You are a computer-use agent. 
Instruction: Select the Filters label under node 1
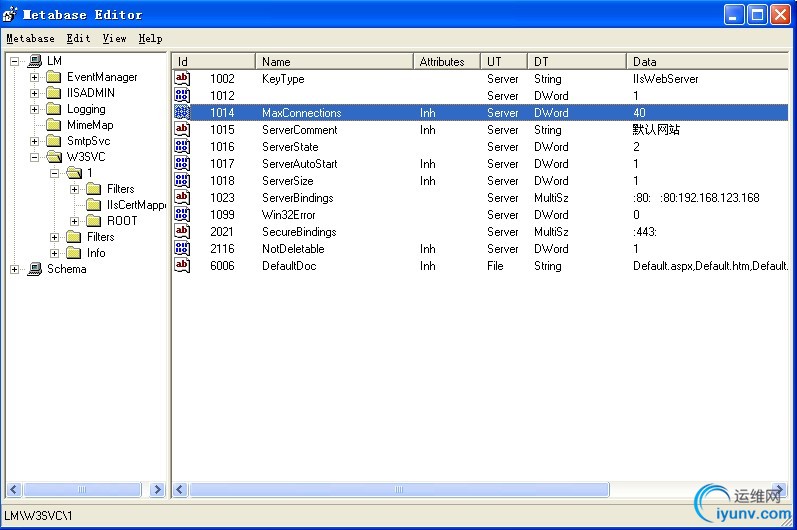pos(120,189)
